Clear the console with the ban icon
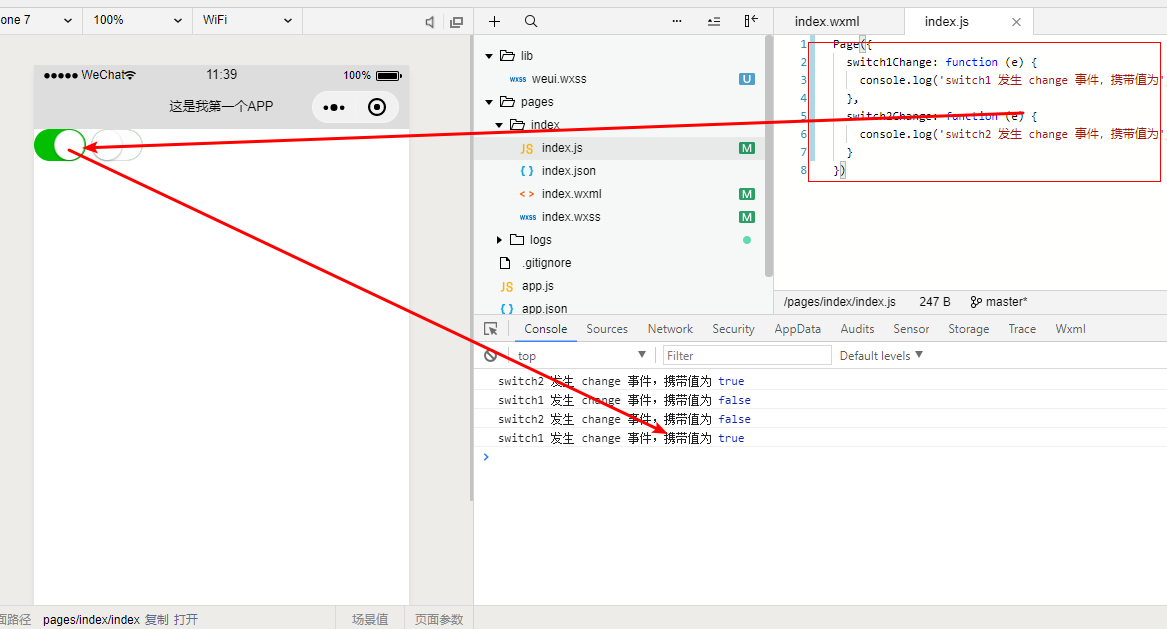This screenshot has height=629, width=1167. 490,356
